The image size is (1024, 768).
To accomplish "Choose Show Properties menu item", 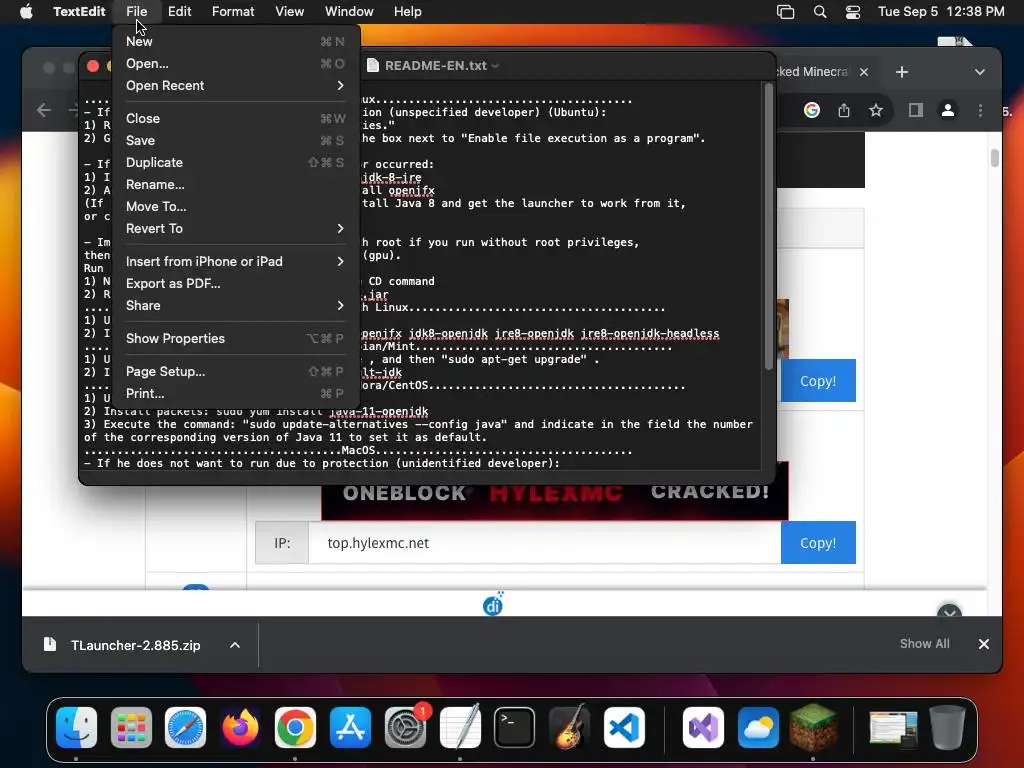I will pos(235,338).
